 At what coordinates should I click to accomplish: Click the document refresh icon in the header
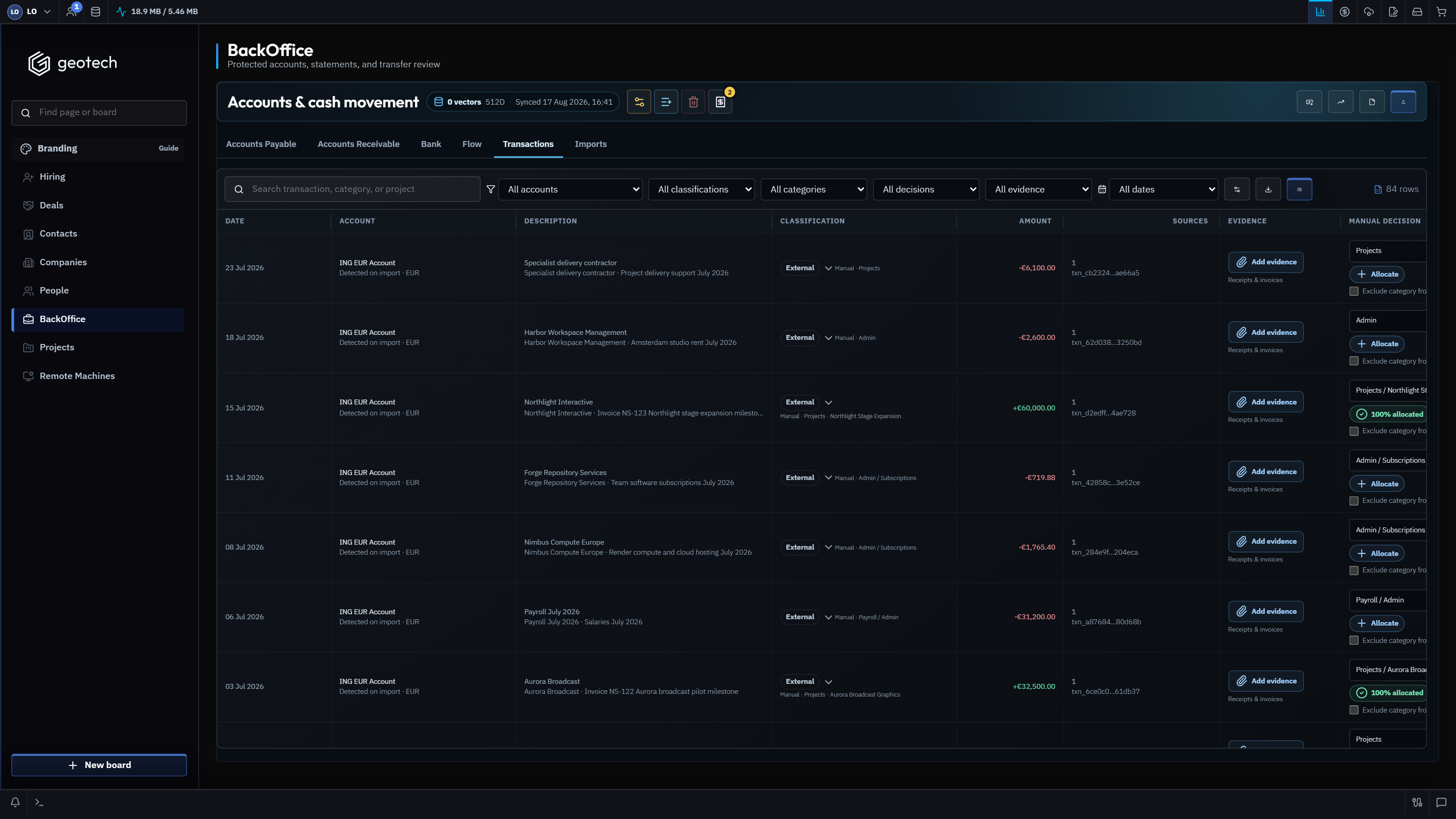pyautogui.click(x=1372, y=102)
